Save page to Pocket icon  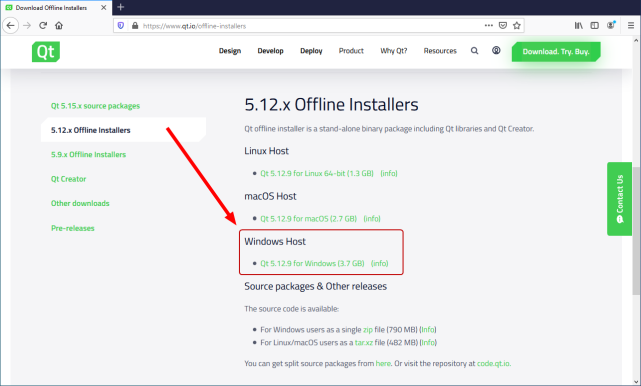pyautogui.click(x=503, y=25)
